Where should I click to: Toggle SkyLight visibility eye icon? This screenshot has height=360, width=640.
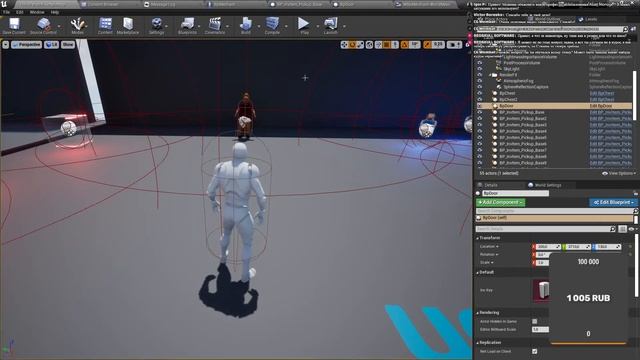coord(480,69)
